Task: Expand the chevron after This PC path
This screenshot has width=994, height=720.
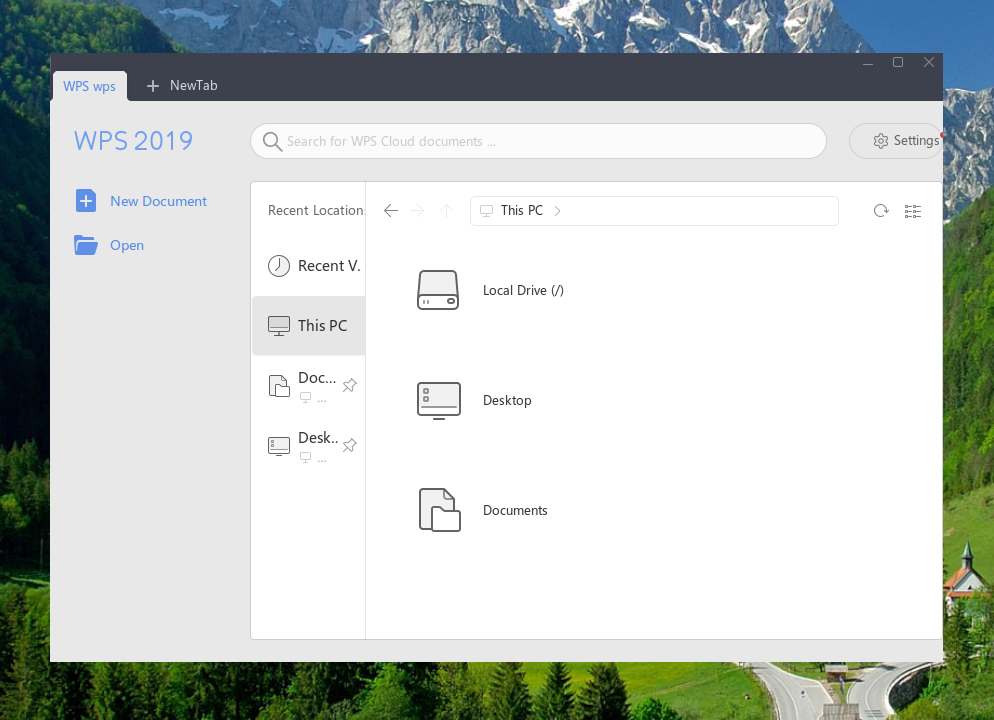Action: (x=558, y=211)
